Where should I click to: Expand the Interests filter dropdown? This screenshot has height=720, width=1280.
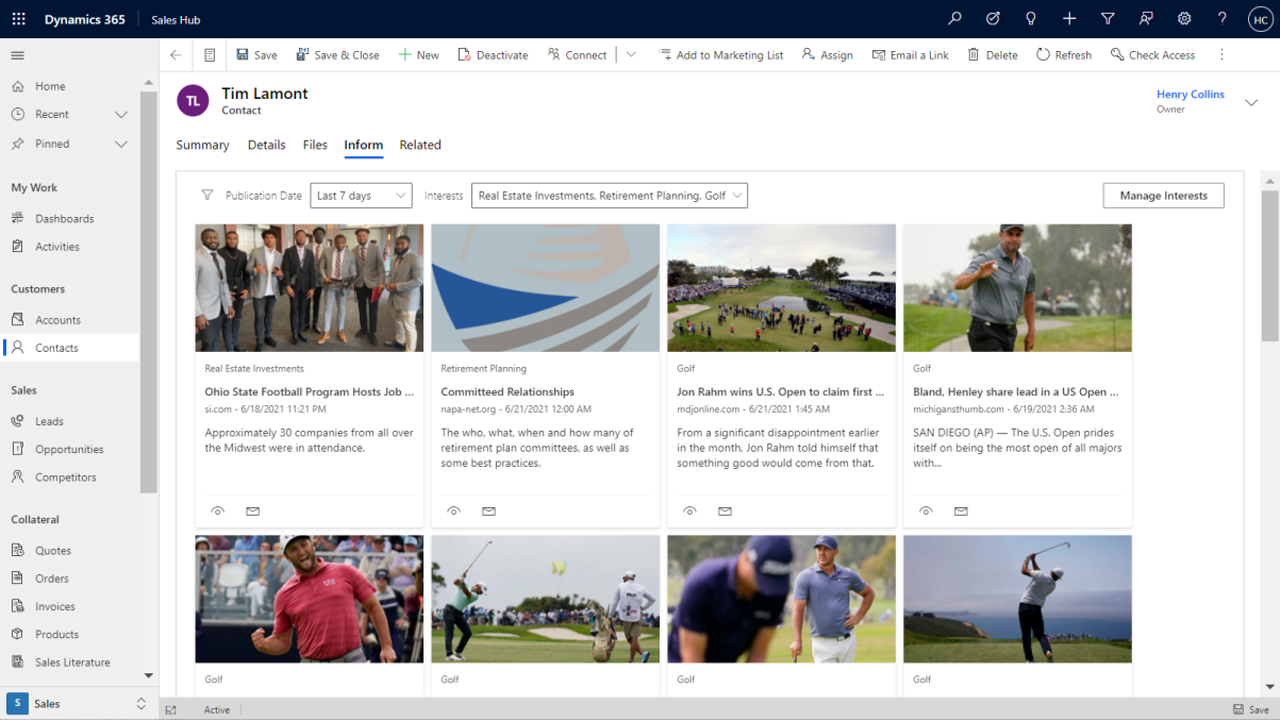[609, 196]
